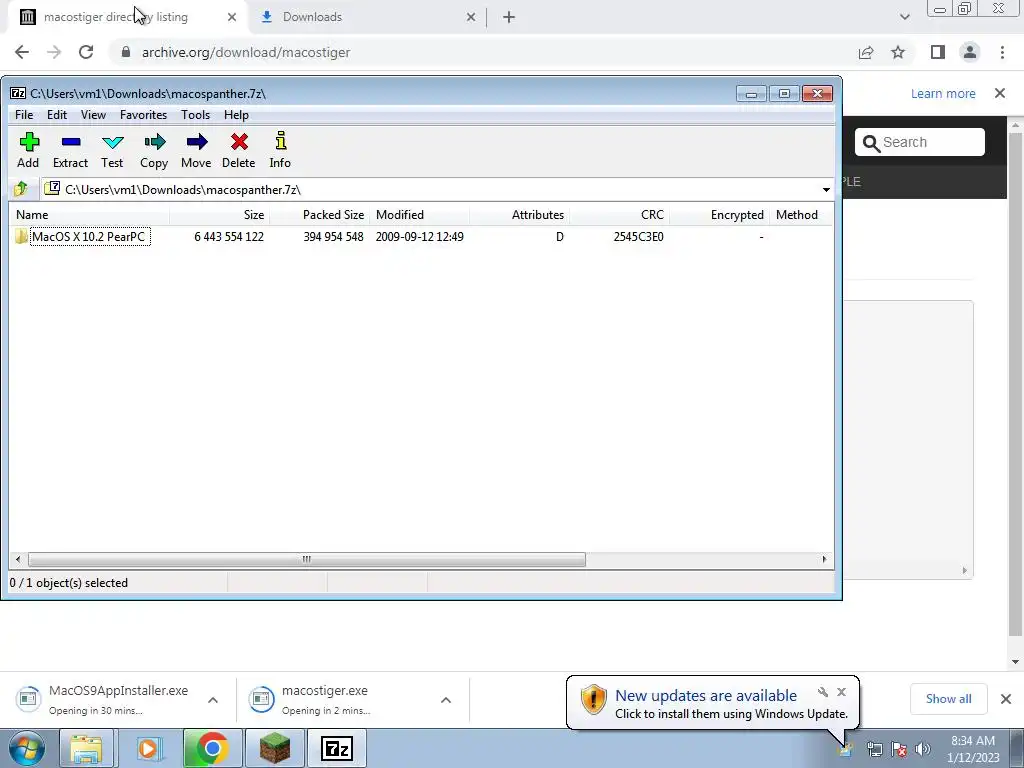Sort by Packed Size column
The height and width of the screenshot is (768, 1024).
coord(319,215)
